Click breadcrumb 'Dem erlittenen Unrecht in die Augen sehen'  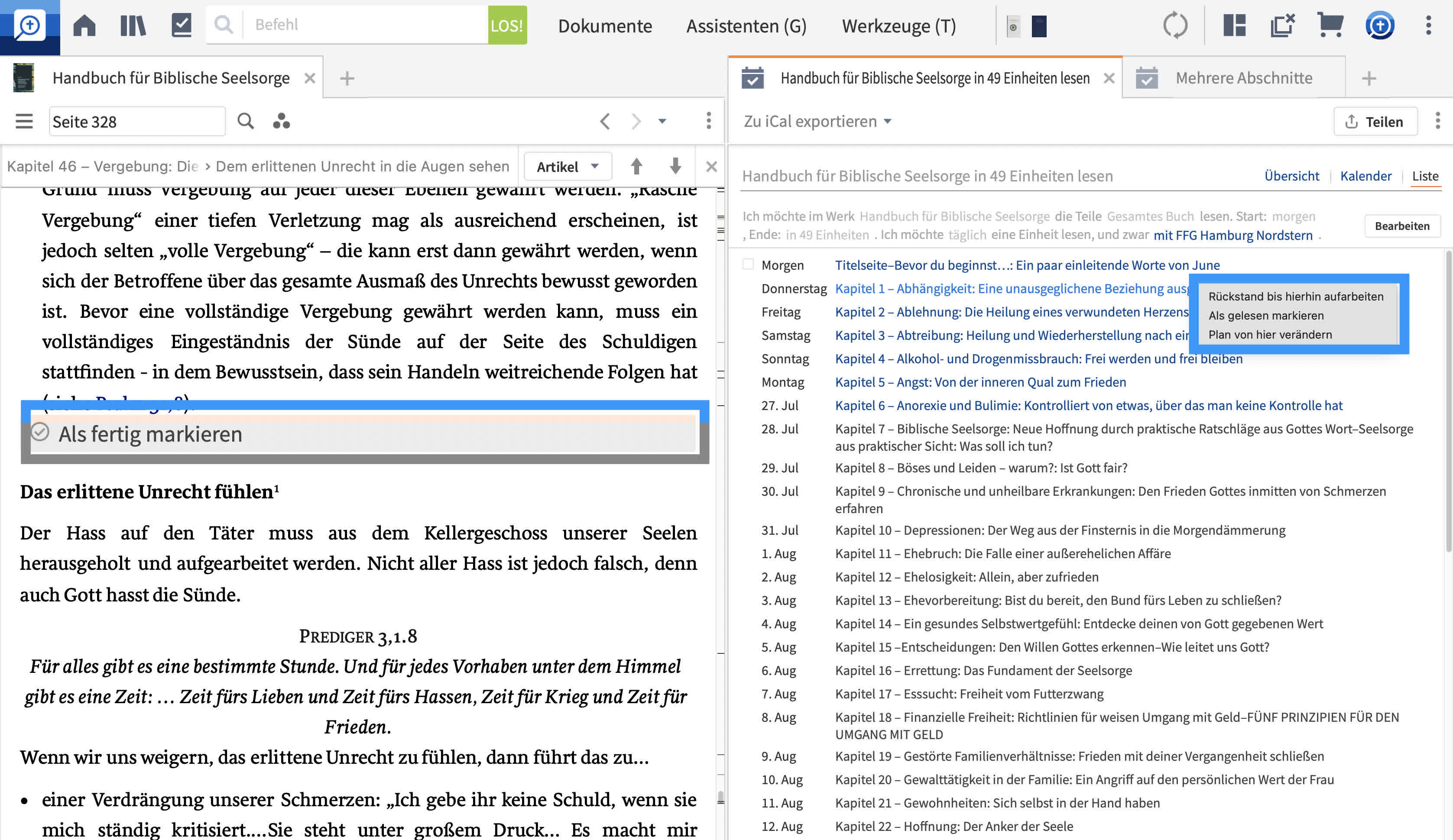362,167
